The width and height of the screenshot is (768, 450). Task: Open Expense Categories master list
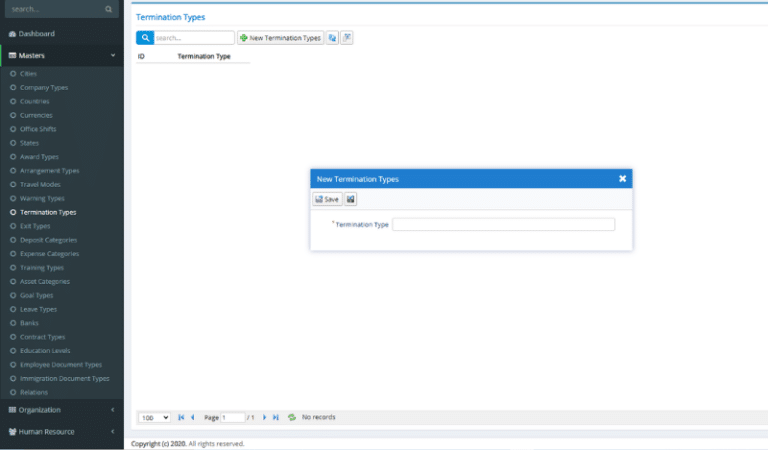click(x=49, y=254)
